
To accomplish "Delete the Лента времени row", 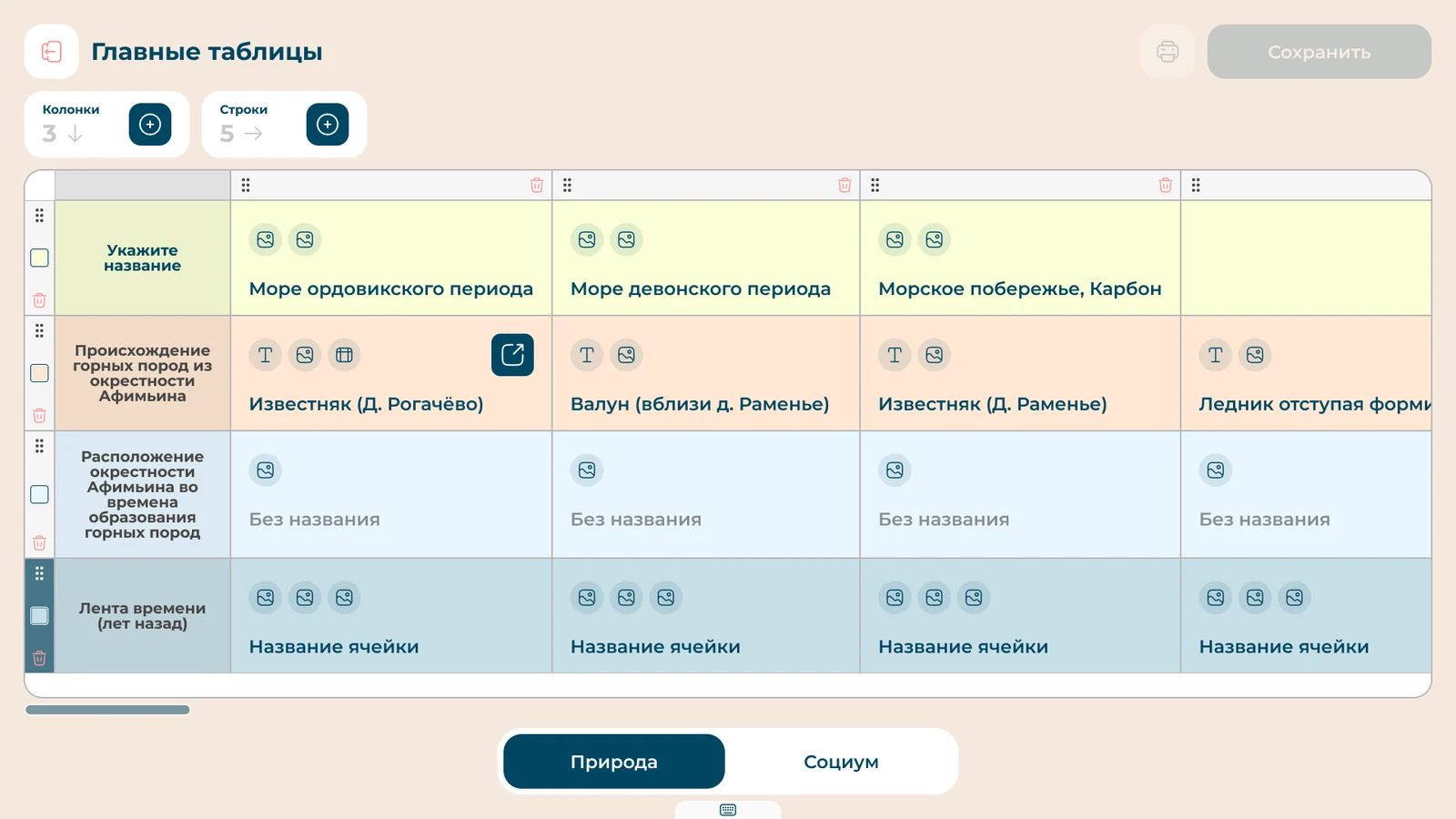I will pyautogui.click(x=39, y=658).
